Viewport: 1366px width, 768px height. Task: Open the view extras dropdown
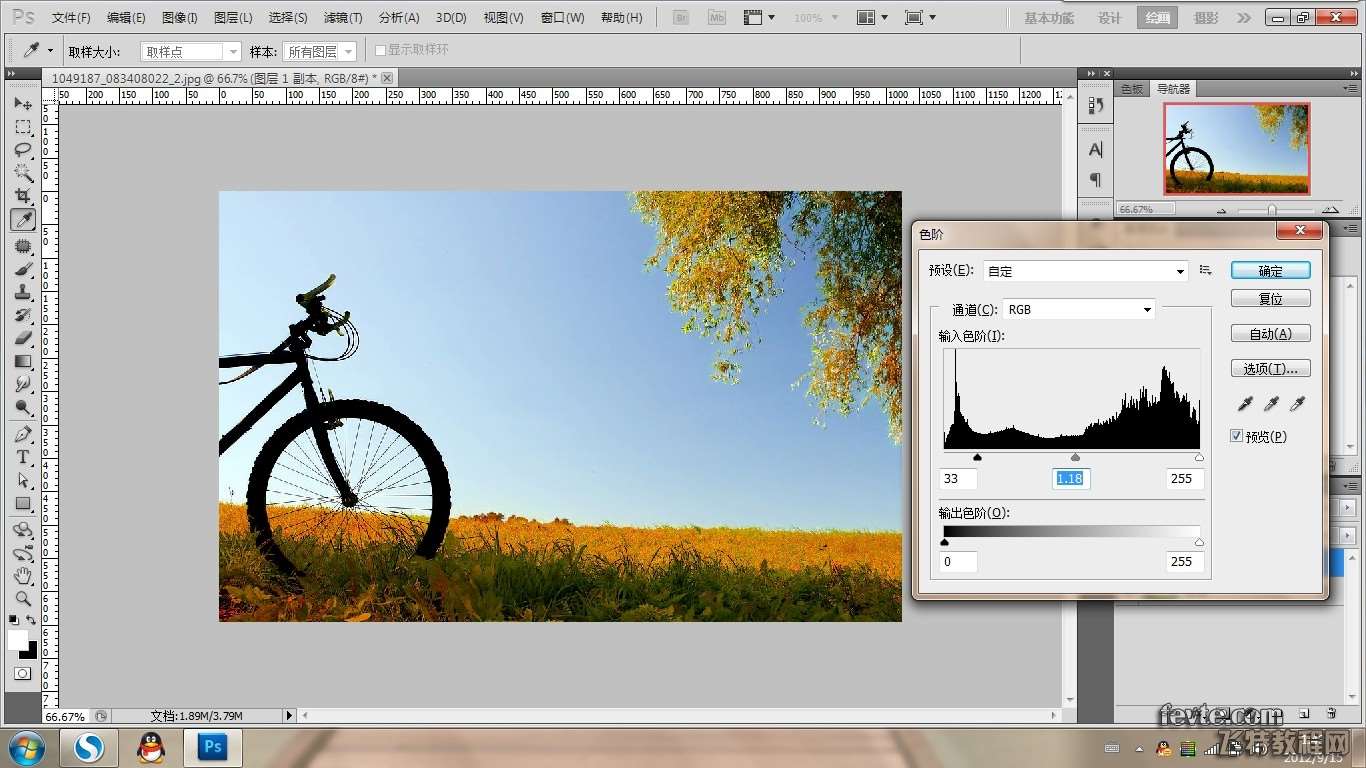(x=759, y=18)
